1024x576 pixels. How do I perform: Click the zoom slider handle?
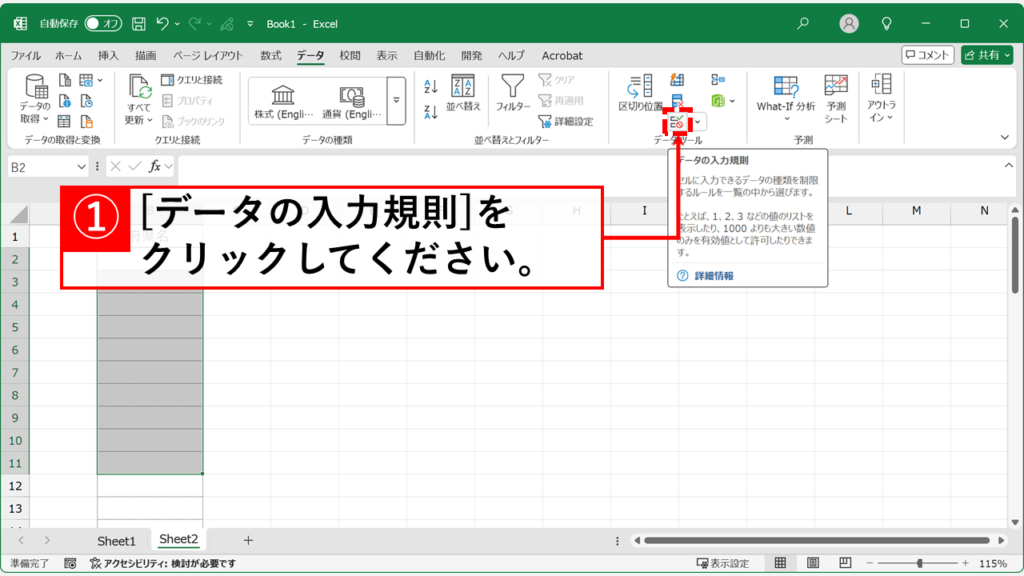(x=920, y=563)
